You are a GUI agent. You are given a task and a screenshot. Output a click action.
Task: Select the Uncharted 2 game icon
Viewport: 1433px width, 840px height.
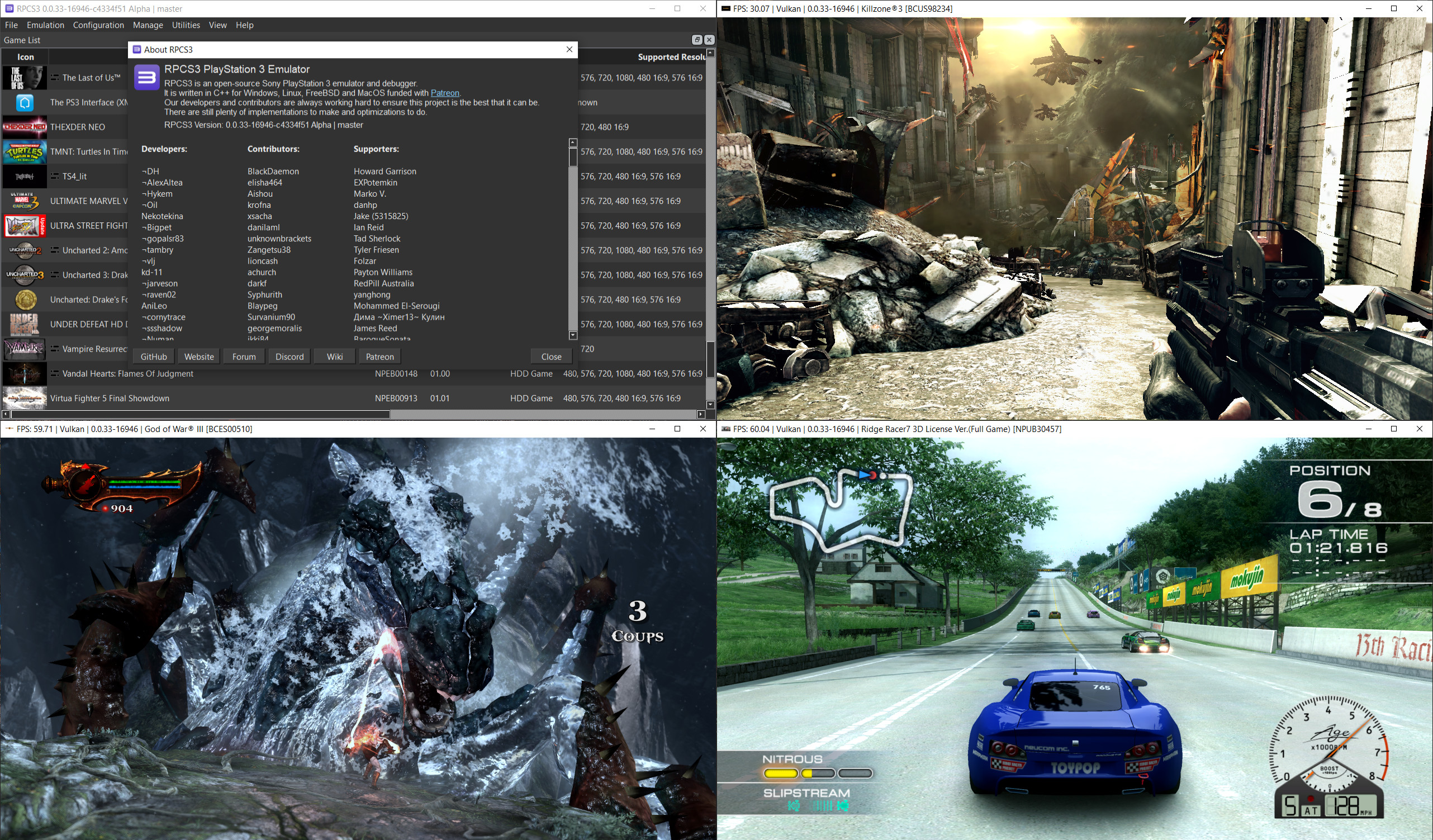click(25, 250)
